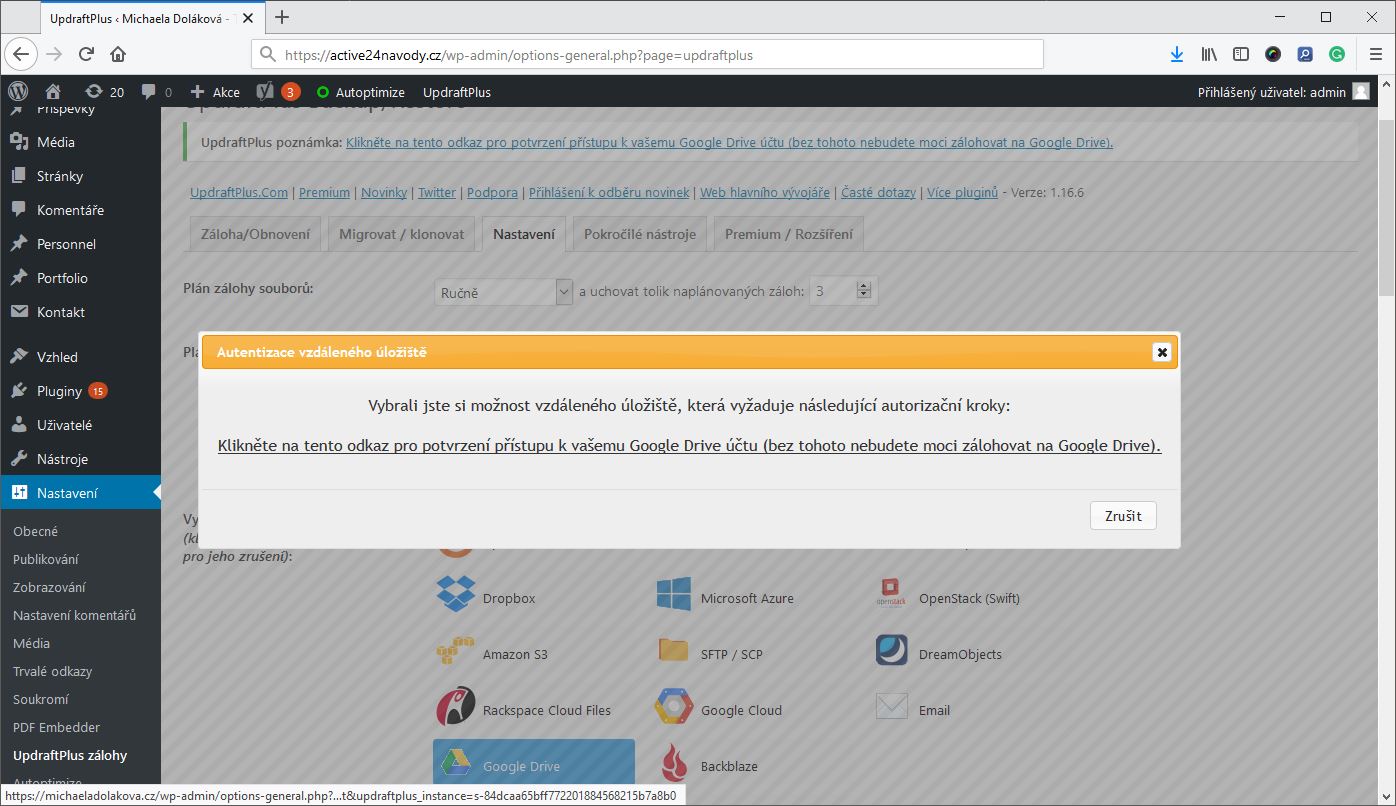
Task: Click the Google Drive authorization link in dialog
Action: pyautogui.click(x=689, y=446)
